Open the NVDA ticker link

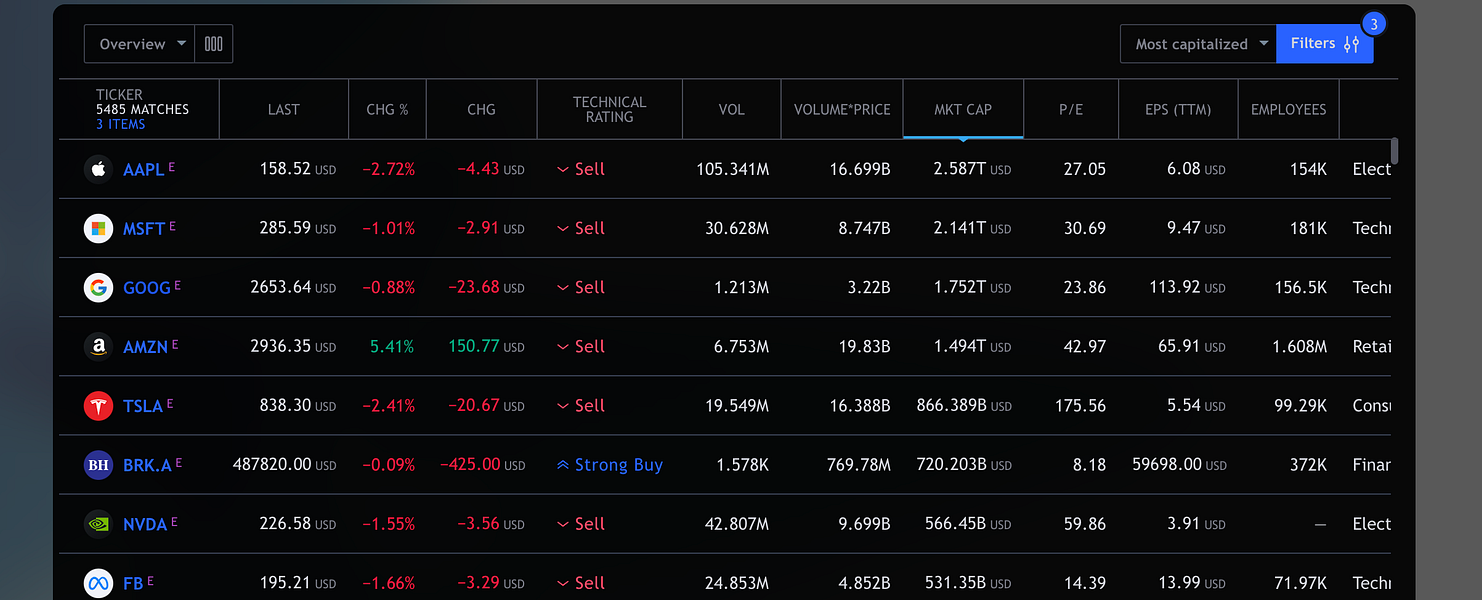pos(145,524)
